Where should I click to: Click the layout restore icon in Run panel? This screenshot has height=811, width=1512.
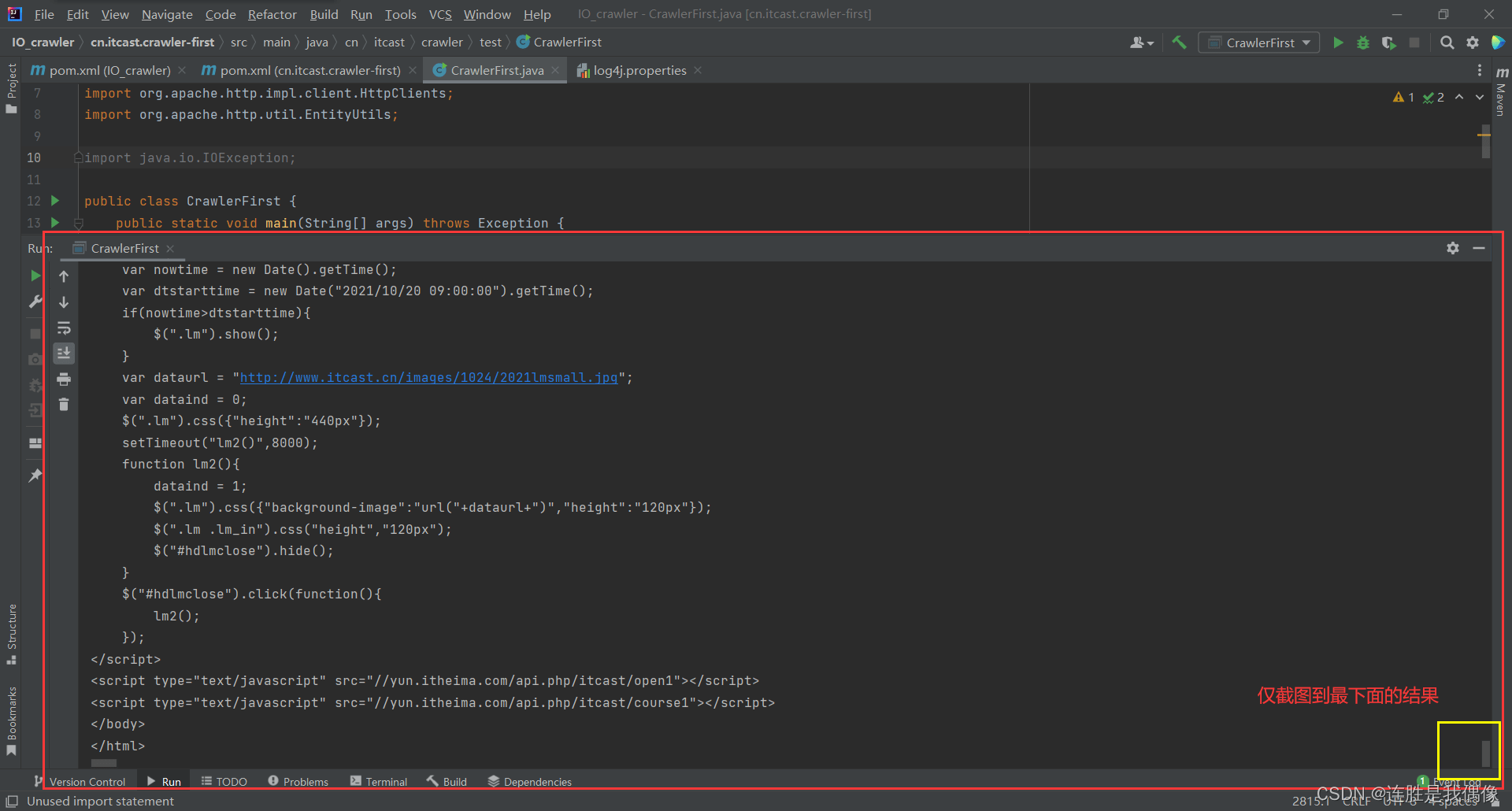[x=35, y=443]
